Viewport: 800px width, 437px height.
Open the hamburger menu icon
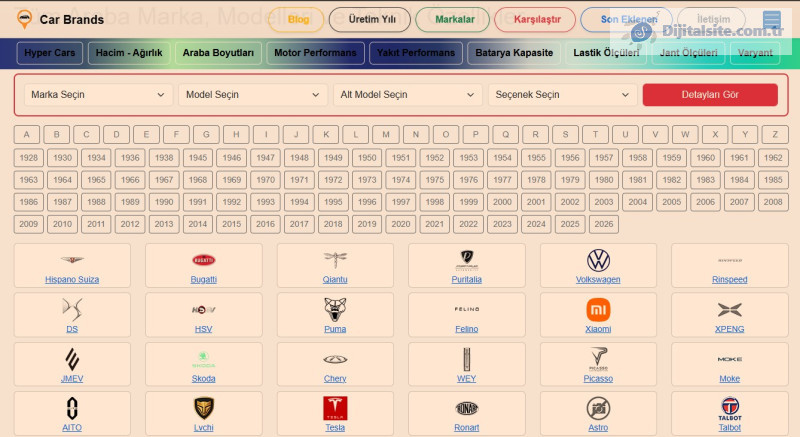tap(771, 20)
